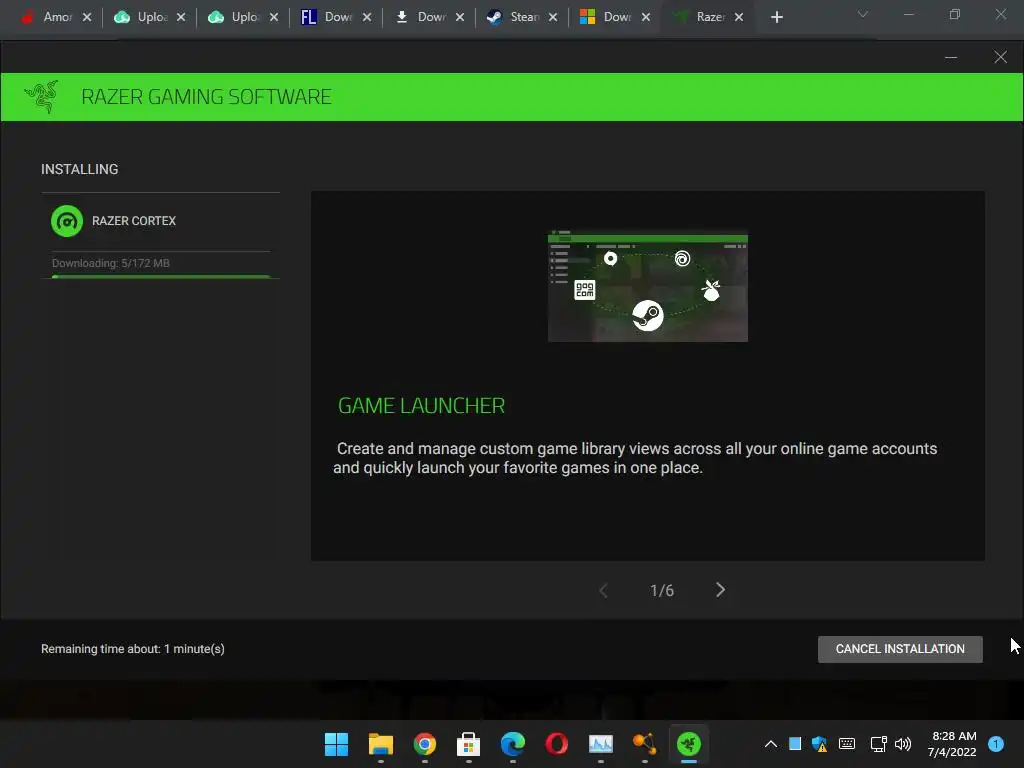Close the Razer browser tab
The width and height of the screenshot is (1024, 768).
(739, 17)
